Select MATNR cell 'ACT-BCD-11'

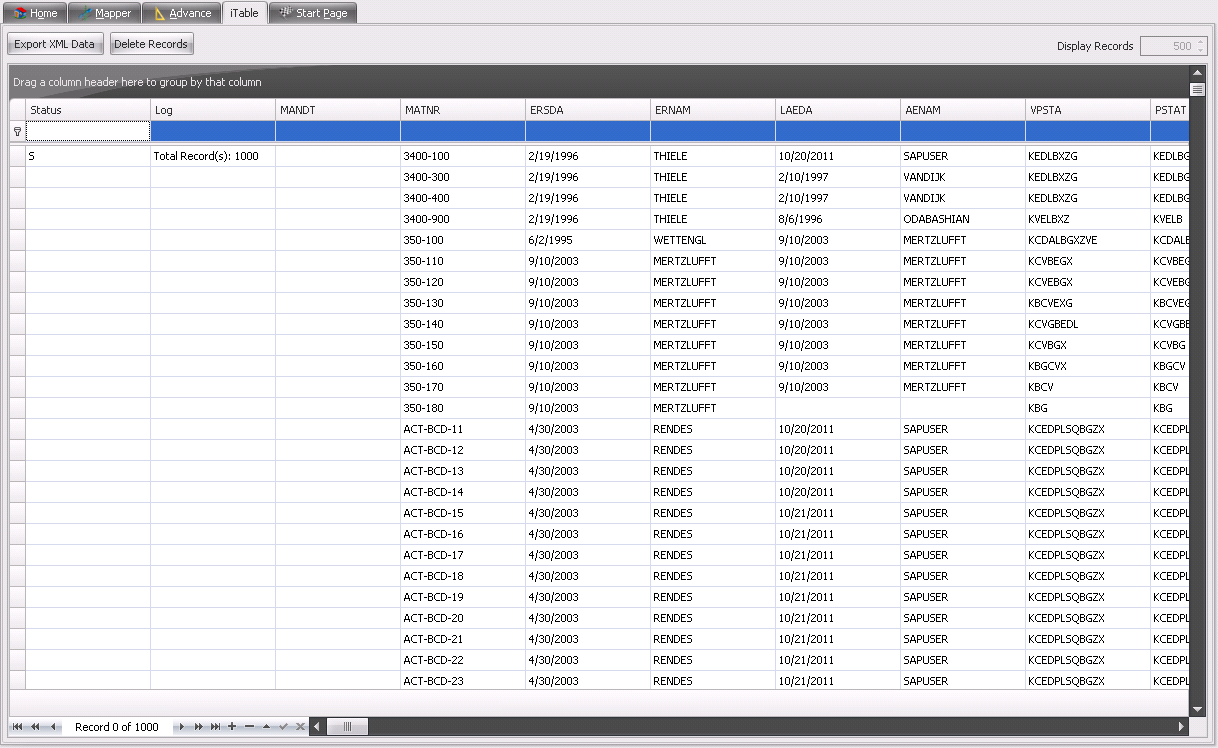coord(463,429)
